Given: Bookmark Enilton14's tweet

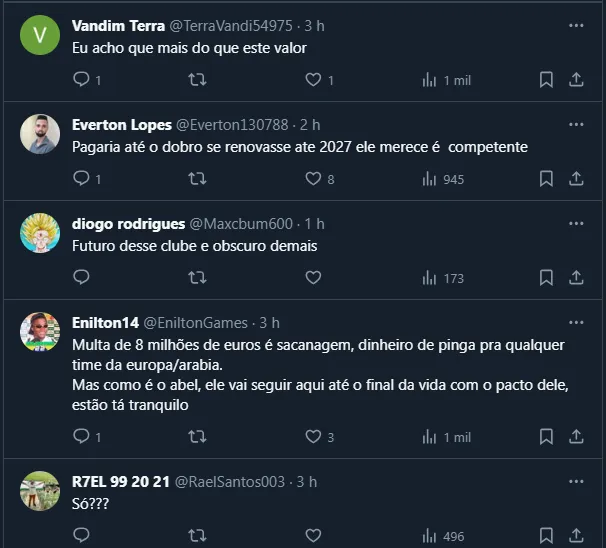Looking at the screenshot, I should tap(546, 436).
